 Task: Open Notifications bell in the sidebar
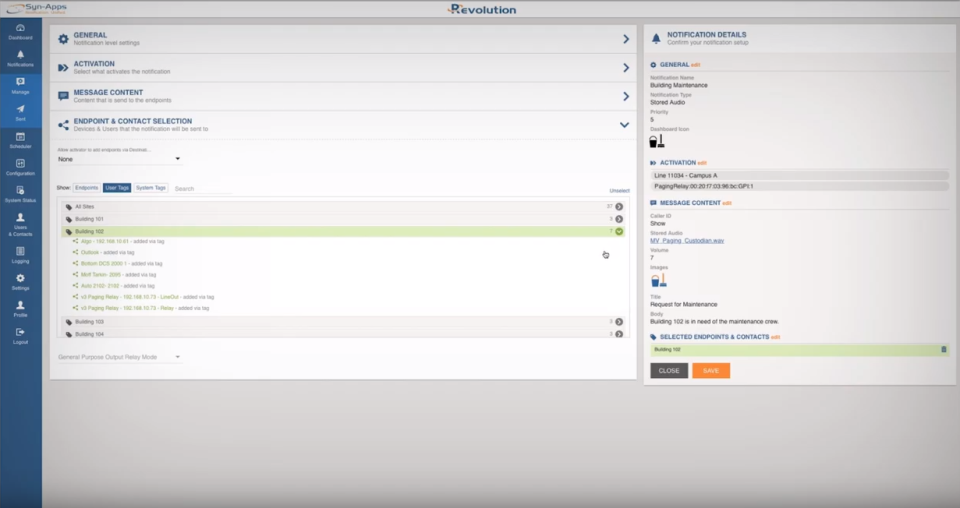[20, 59]
